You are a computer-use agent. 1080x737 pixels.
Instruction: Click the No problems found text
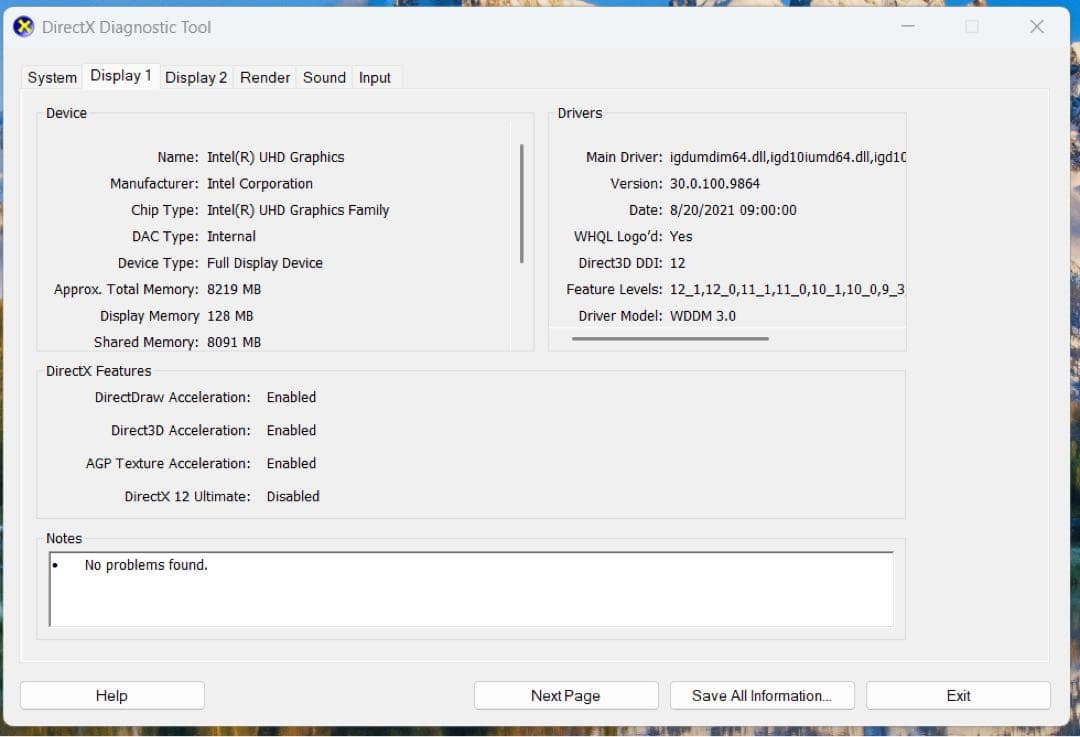click(x=145, y=564)
